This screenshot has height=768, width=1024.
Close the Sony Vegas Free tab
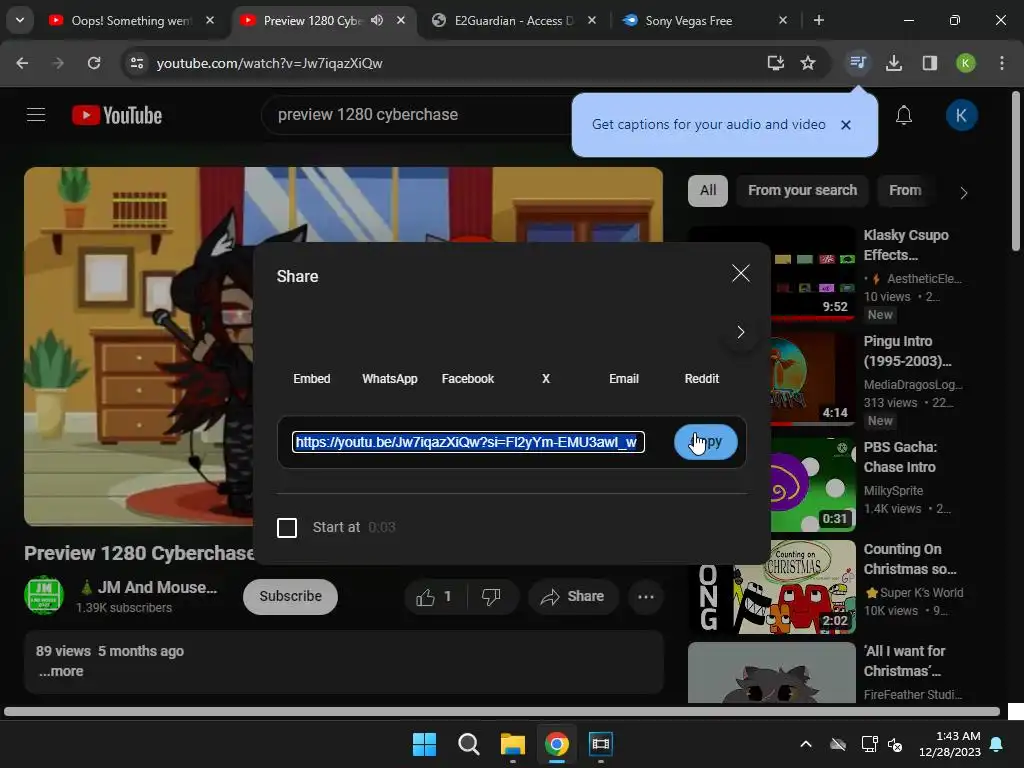coord(782,20)
